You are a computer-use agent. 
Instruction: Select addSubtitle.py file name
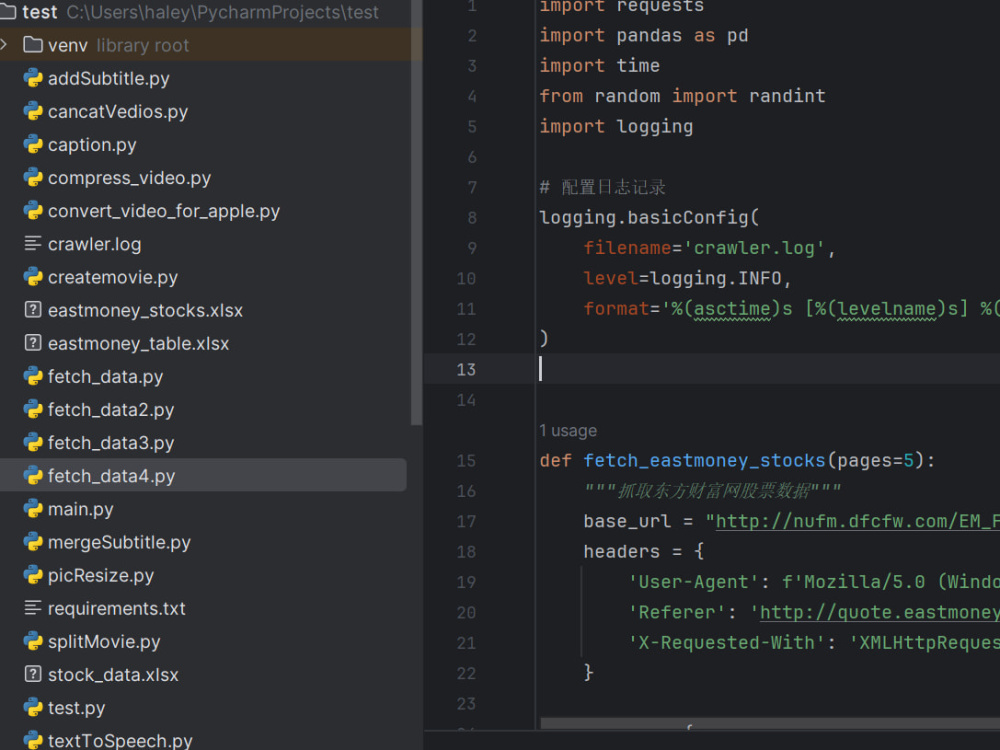coord(108,78)
